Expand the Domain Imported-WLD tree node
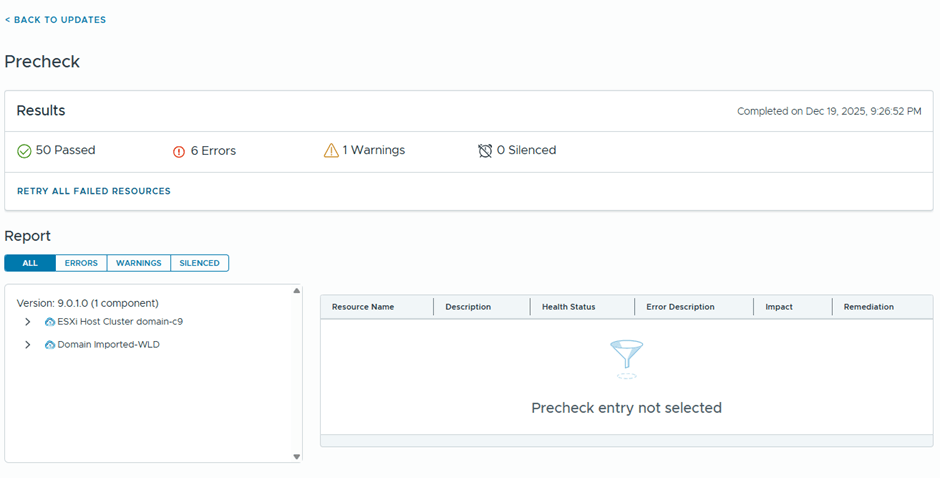This screenshot has width=940, height=478. tap(28, 345)
